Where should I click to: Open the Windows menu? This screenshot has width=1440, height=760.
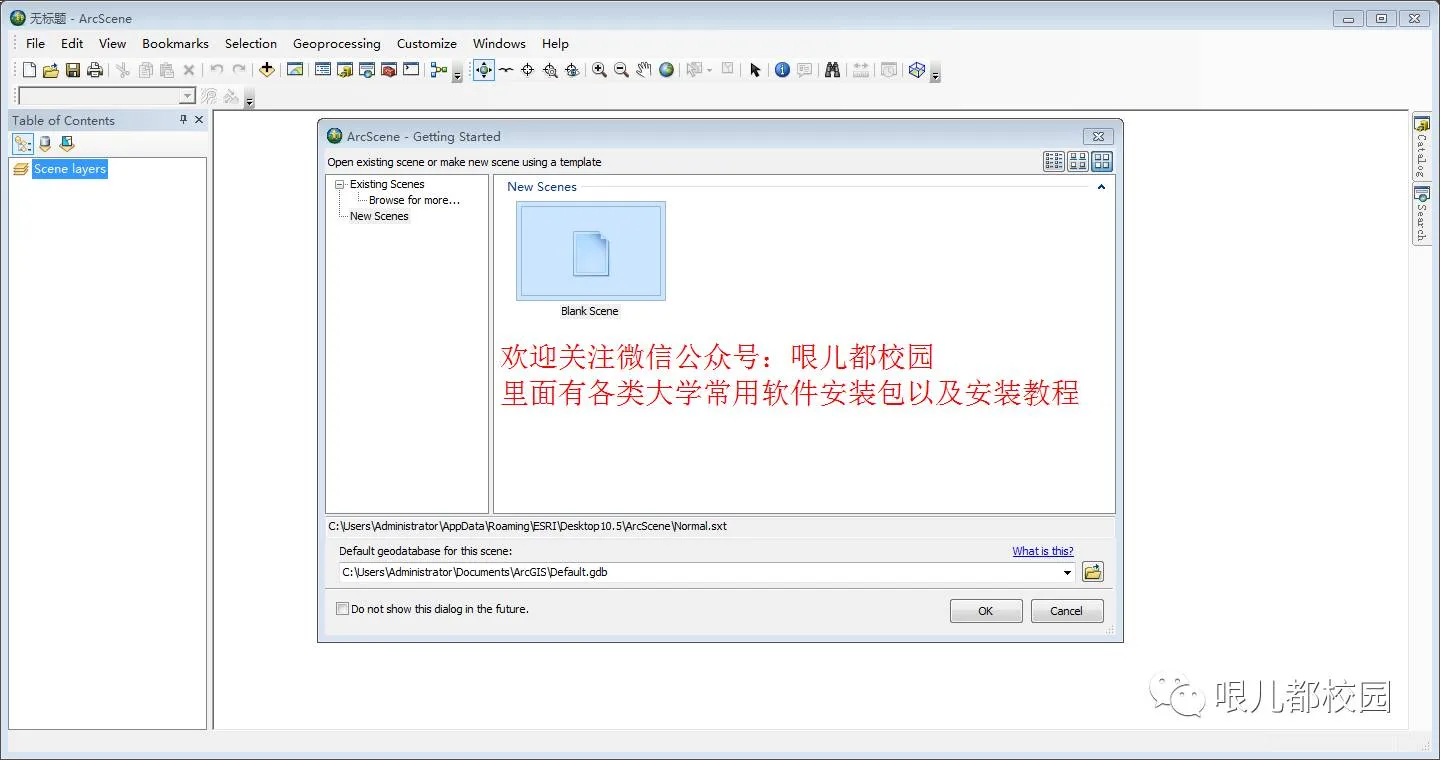499,43
